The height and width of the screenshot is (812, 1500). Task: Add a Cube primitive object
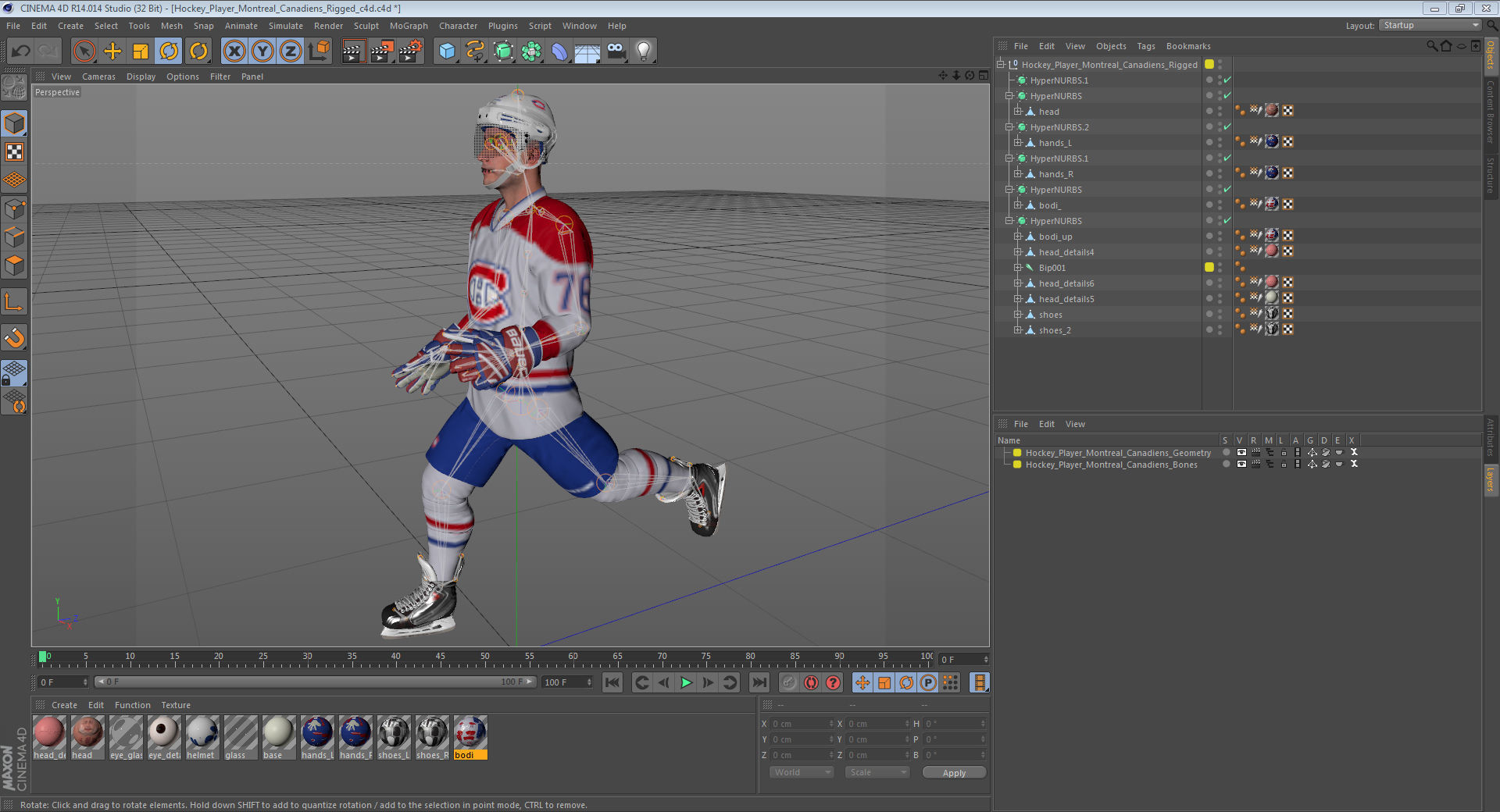pyautogui.click(x=447, y=52)
